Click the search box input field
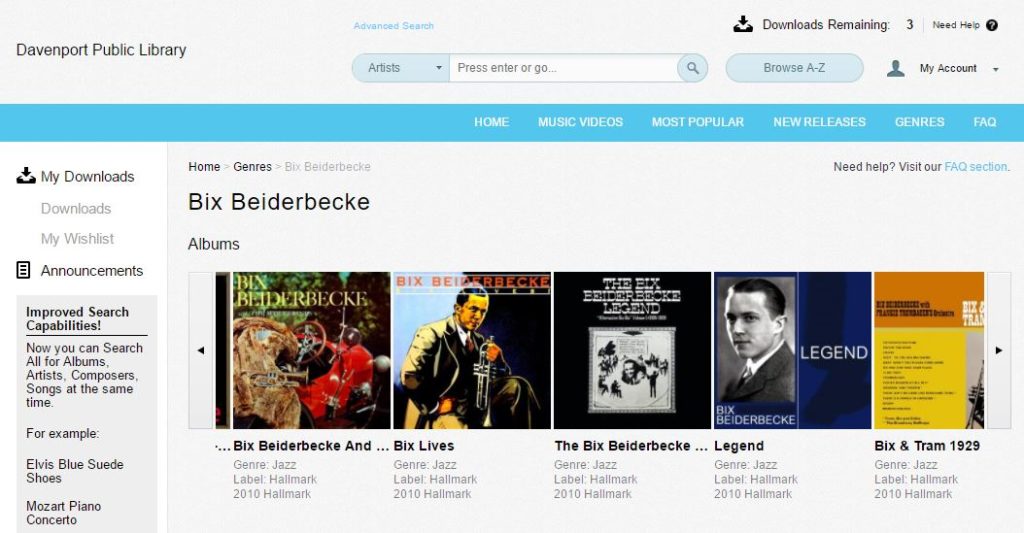The height and width of the screenshot is (533, 1024). 564,68
